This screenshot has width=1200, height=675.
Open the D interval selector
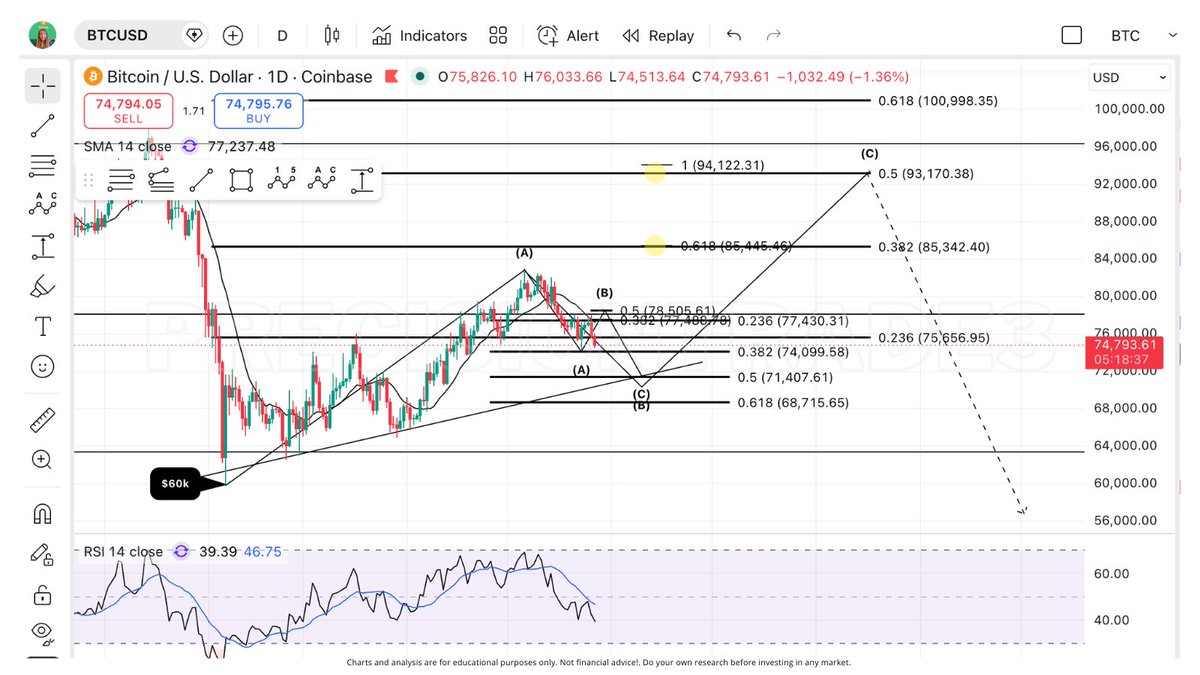pos(282,35)
